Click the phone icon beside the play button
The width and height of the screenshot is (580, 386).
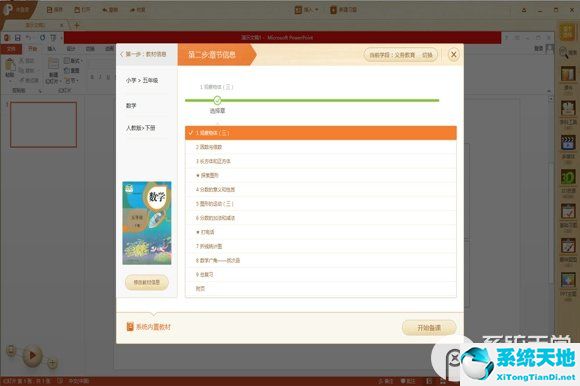(11, 350)
